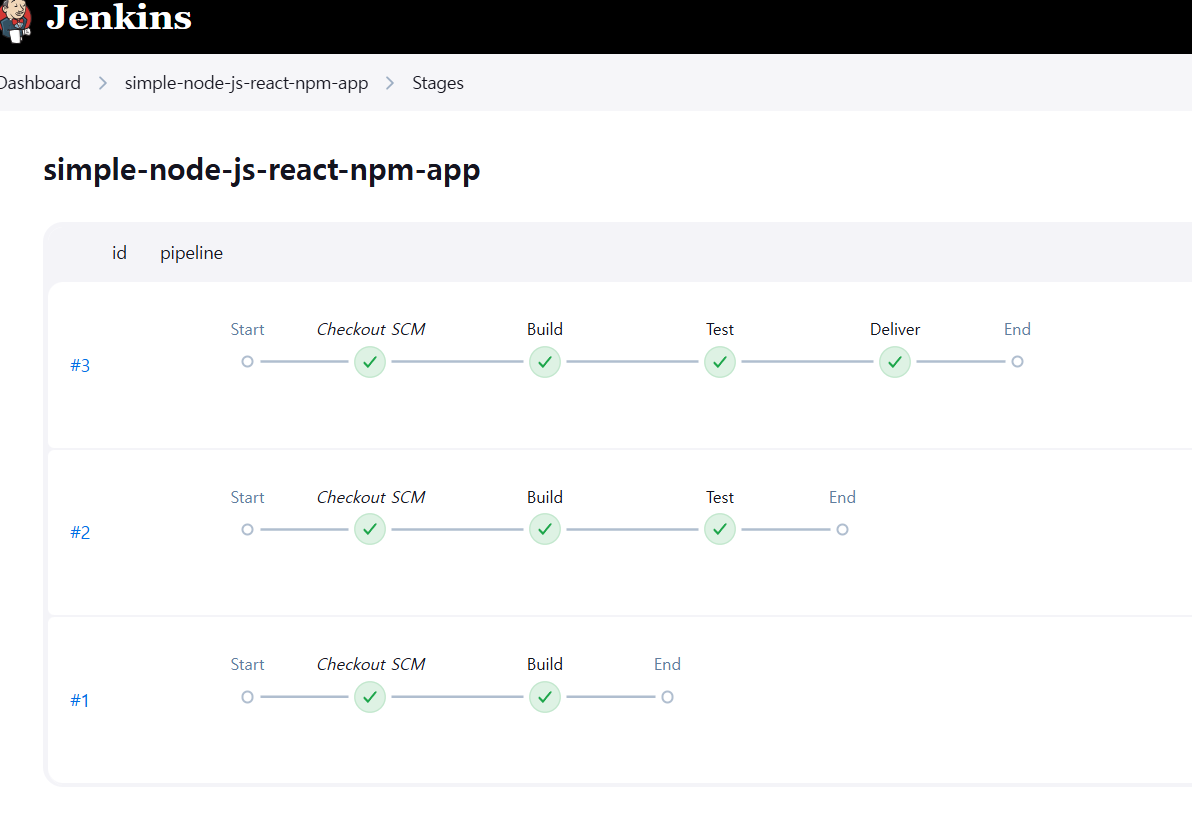Click Checkout SCM label in build #1
1192x821 pixels.
pyautogui.click(x=371, y=664)
